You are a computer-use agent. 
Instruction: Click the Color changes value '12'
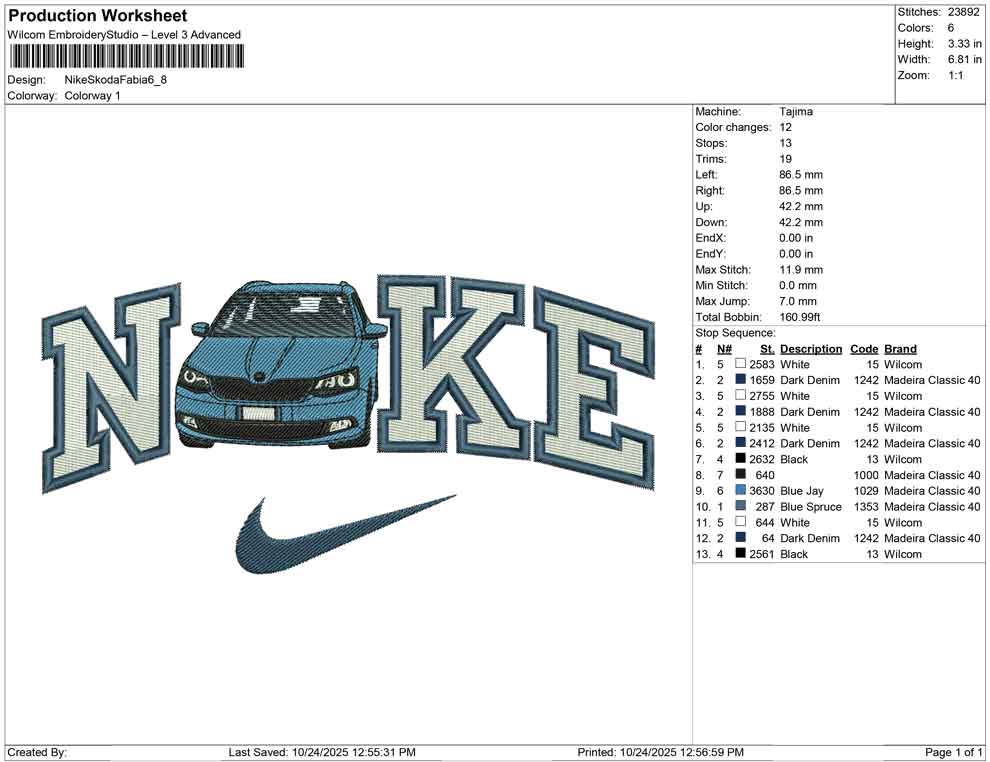[x=785, y=127]
